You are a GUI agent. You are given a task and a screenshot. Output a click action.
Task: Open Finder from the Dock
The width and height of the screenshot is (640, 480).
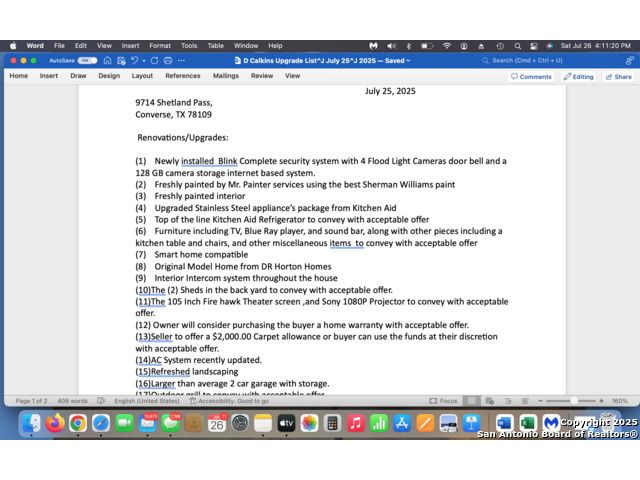click(x=31, y=423)
